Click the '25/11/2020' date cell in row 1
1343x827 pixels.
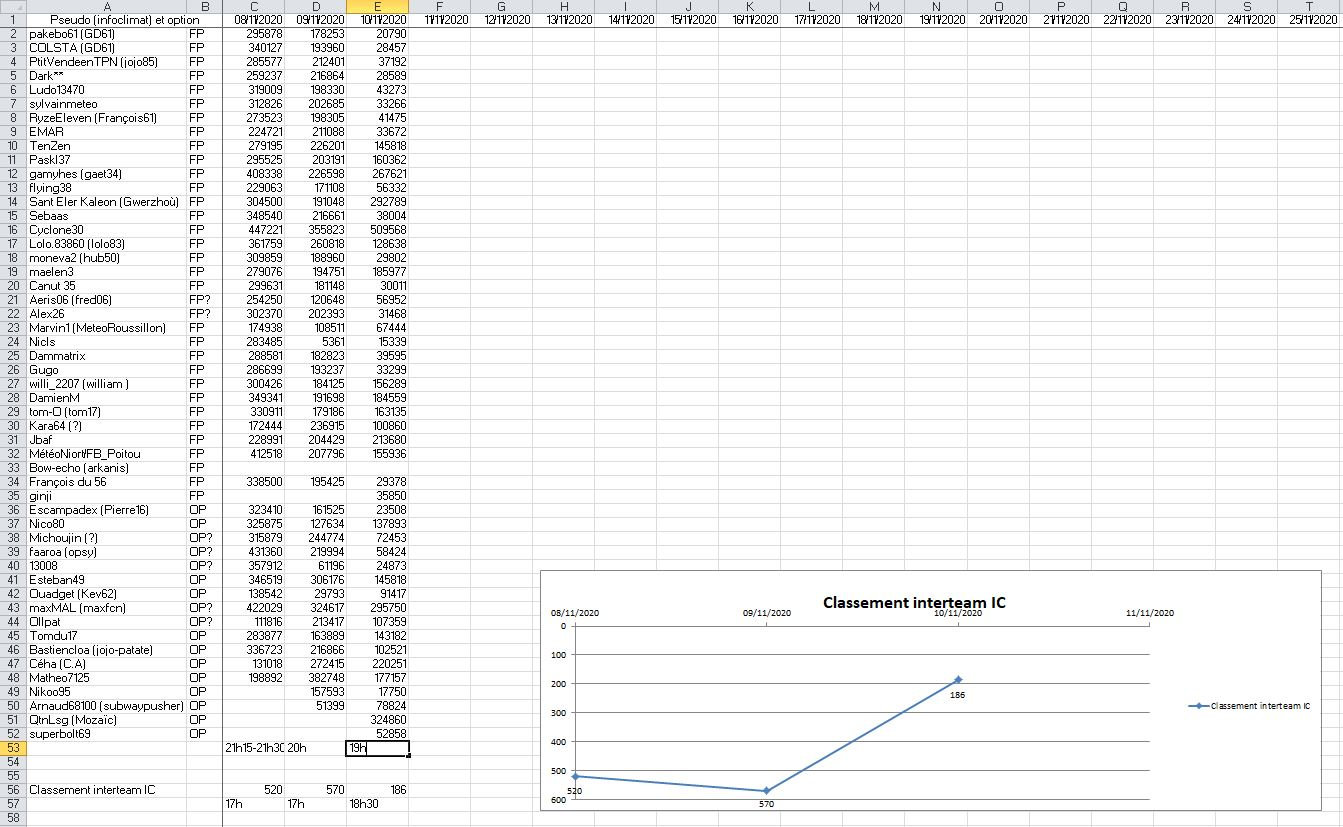[x=1310, y=19]
